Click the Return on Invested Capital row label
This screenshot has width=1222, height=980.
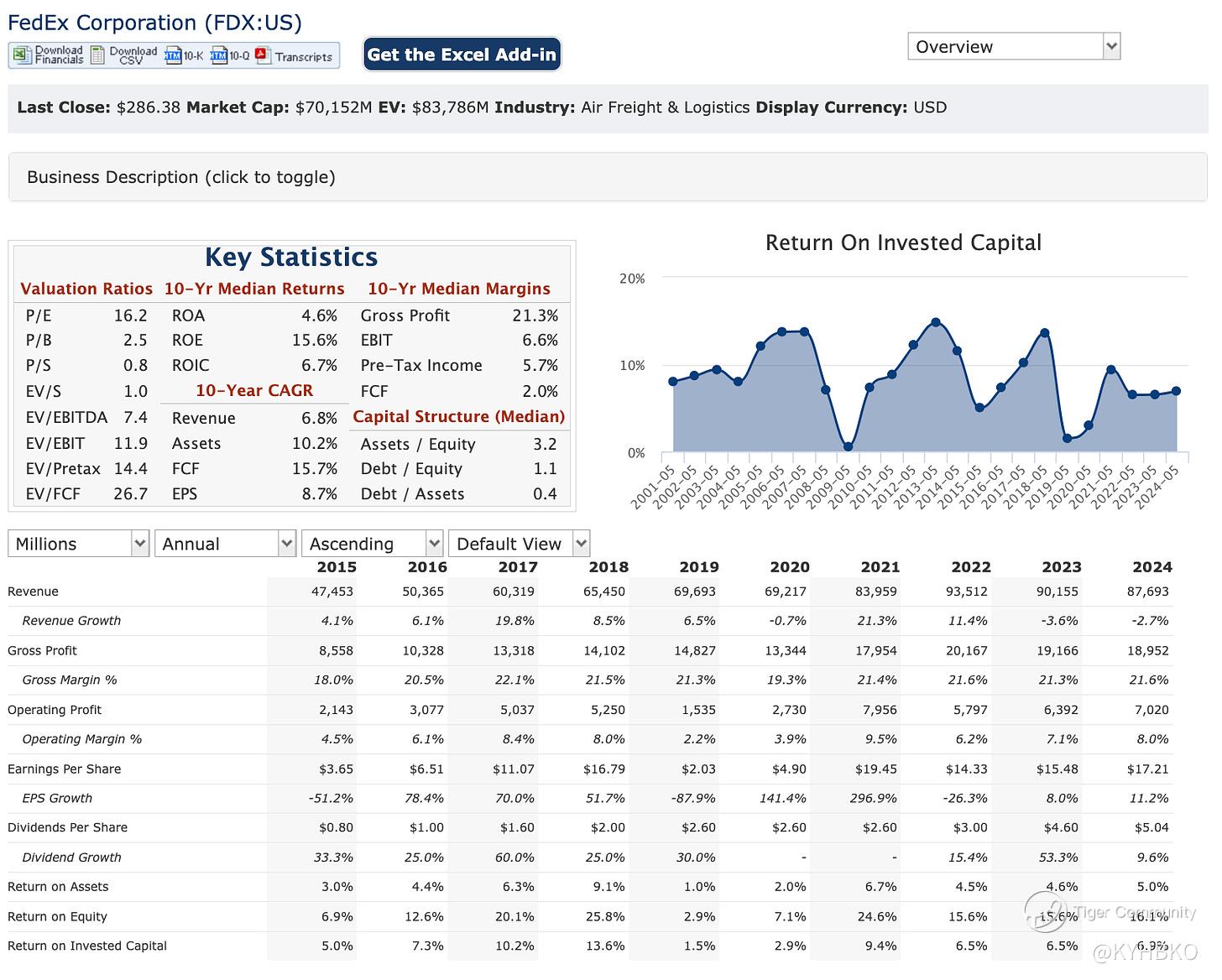(x=87, y=946)
